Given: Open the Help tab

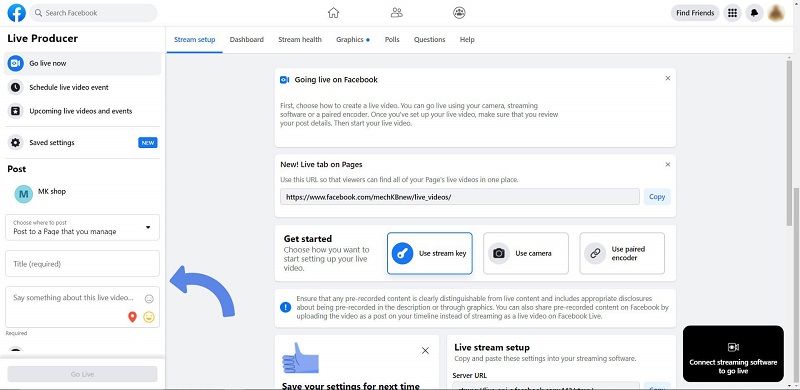Looking at the screenshot, I should [467, 39].
